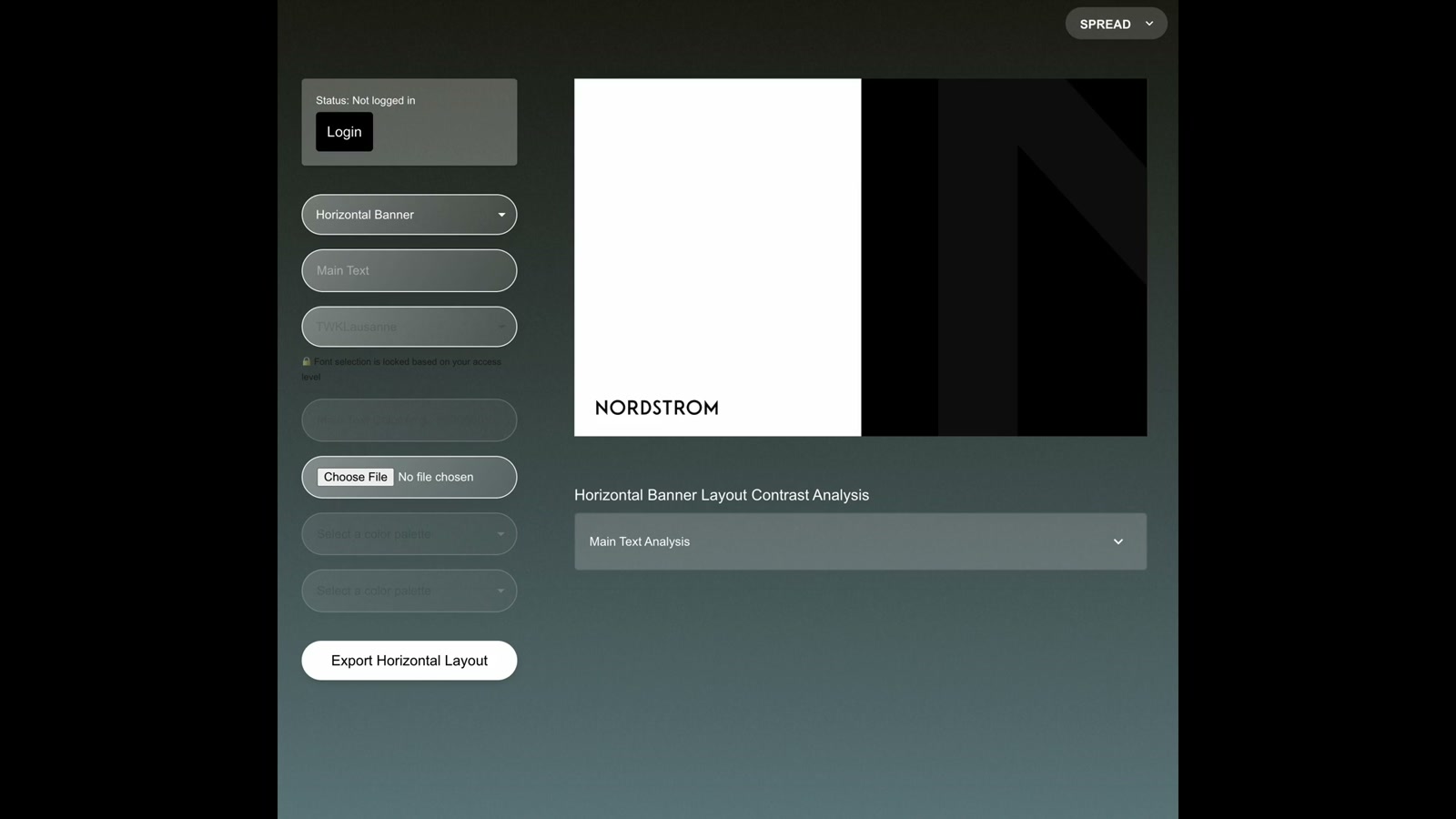This screenshot has height=819, width=1456.
Task: Click the Nordstrom banner preview image
Action: (x=860, y=258)
